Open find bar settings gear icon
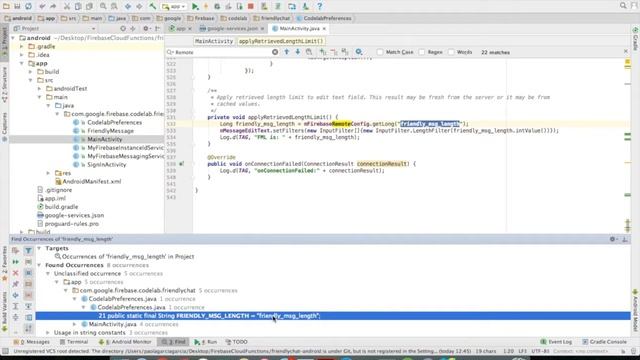Screen dimensions: 640x360 point(358,52)
